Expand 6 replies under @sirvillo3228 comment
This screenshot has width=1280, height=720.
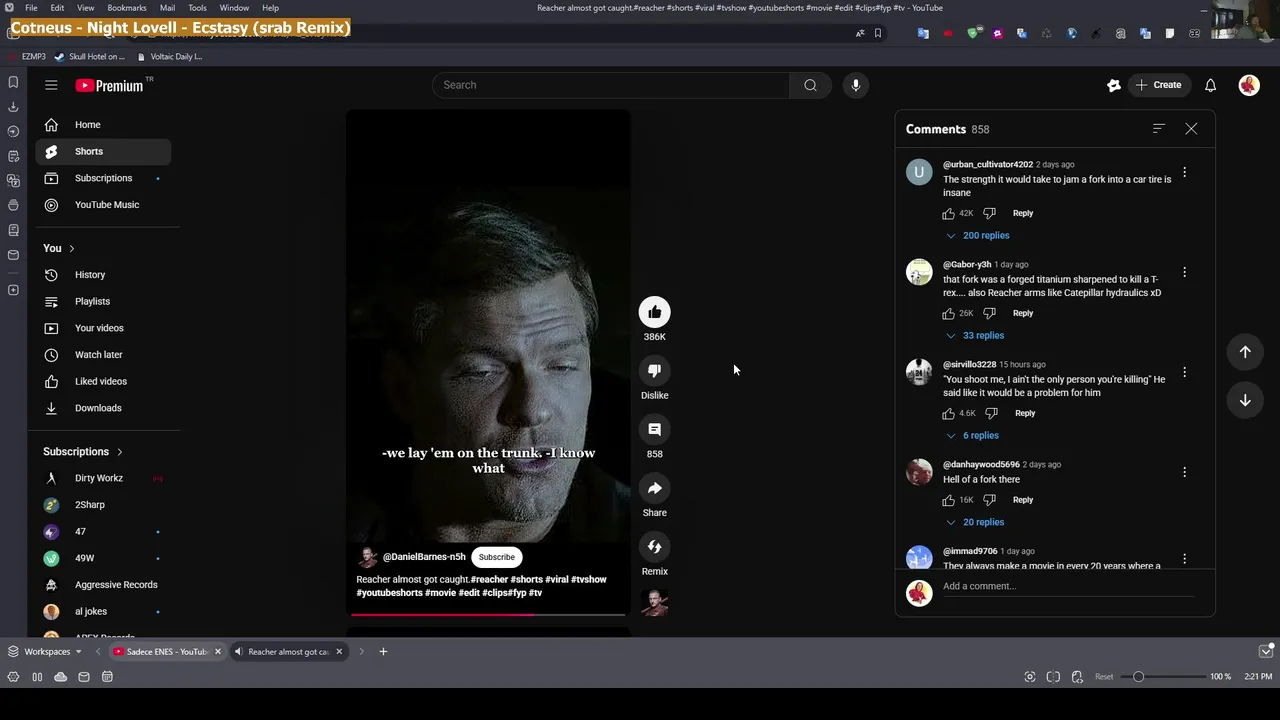(972, 435)
